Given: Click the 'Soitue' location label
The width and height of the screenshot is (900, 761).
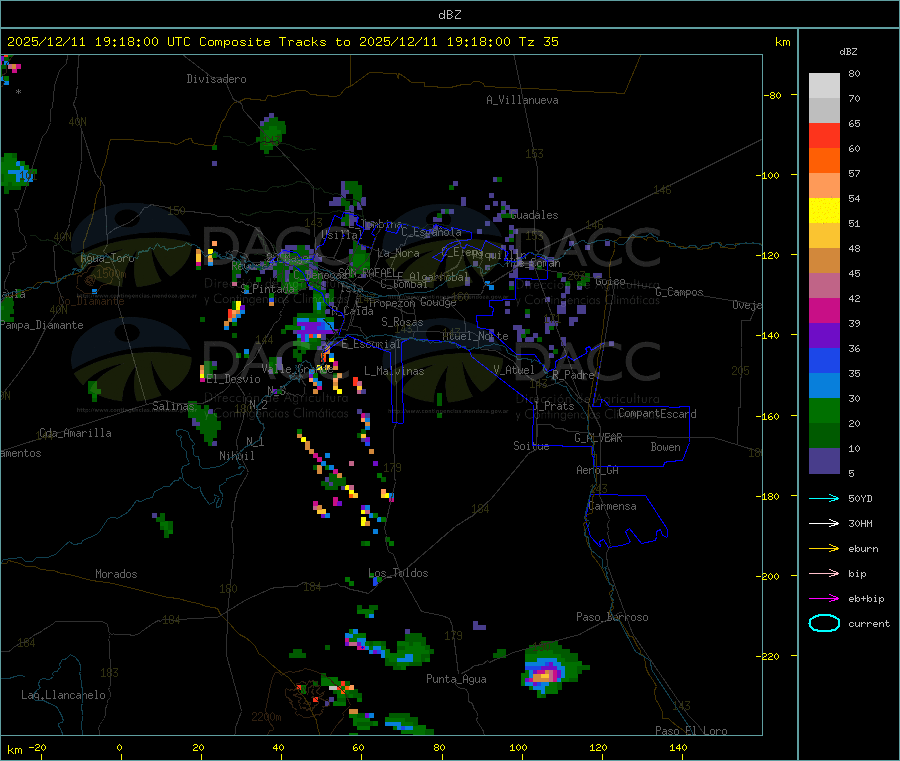Looking at the screenshot, I should [531, 446].
